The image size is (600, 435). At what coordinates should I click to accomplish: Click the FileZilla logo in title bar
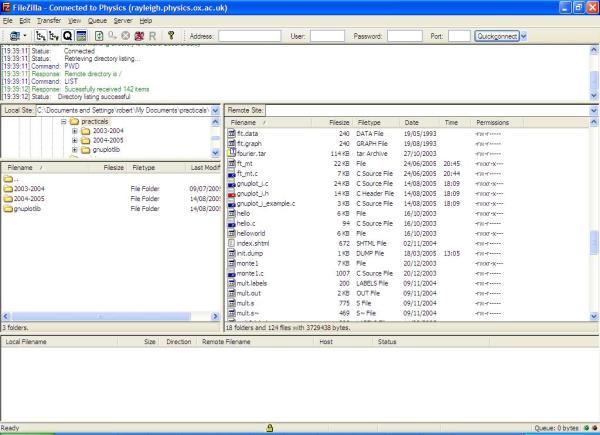[x=6, y=7]
